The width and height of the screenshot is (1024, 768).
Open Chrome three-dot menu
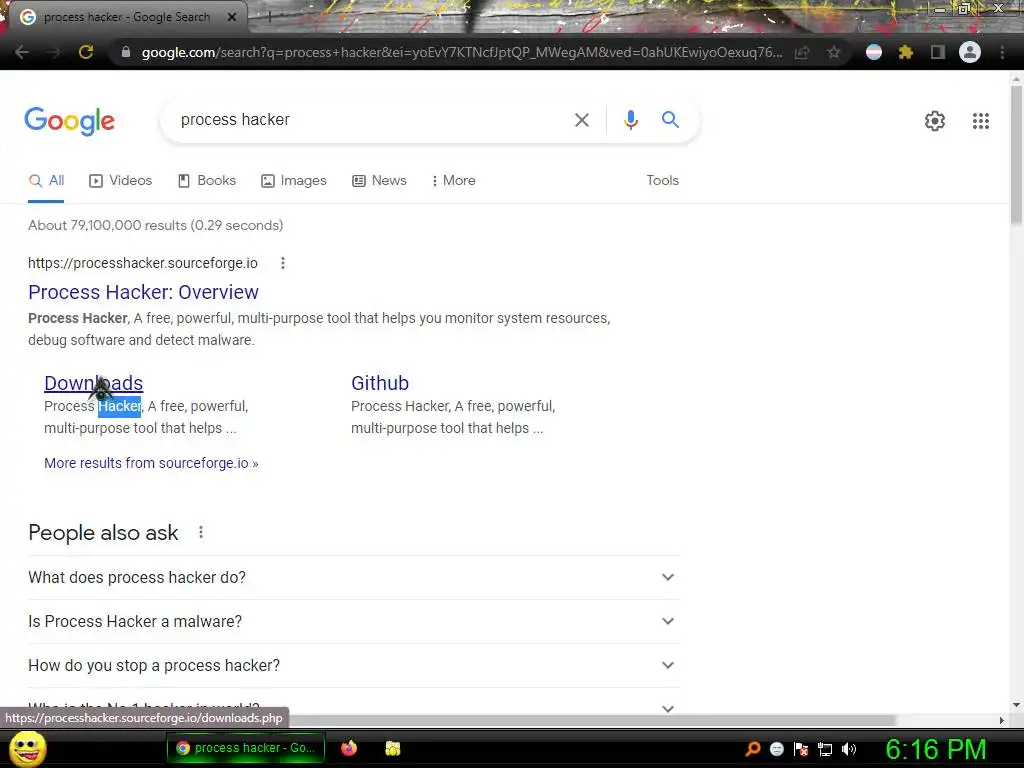point(1002,52)
